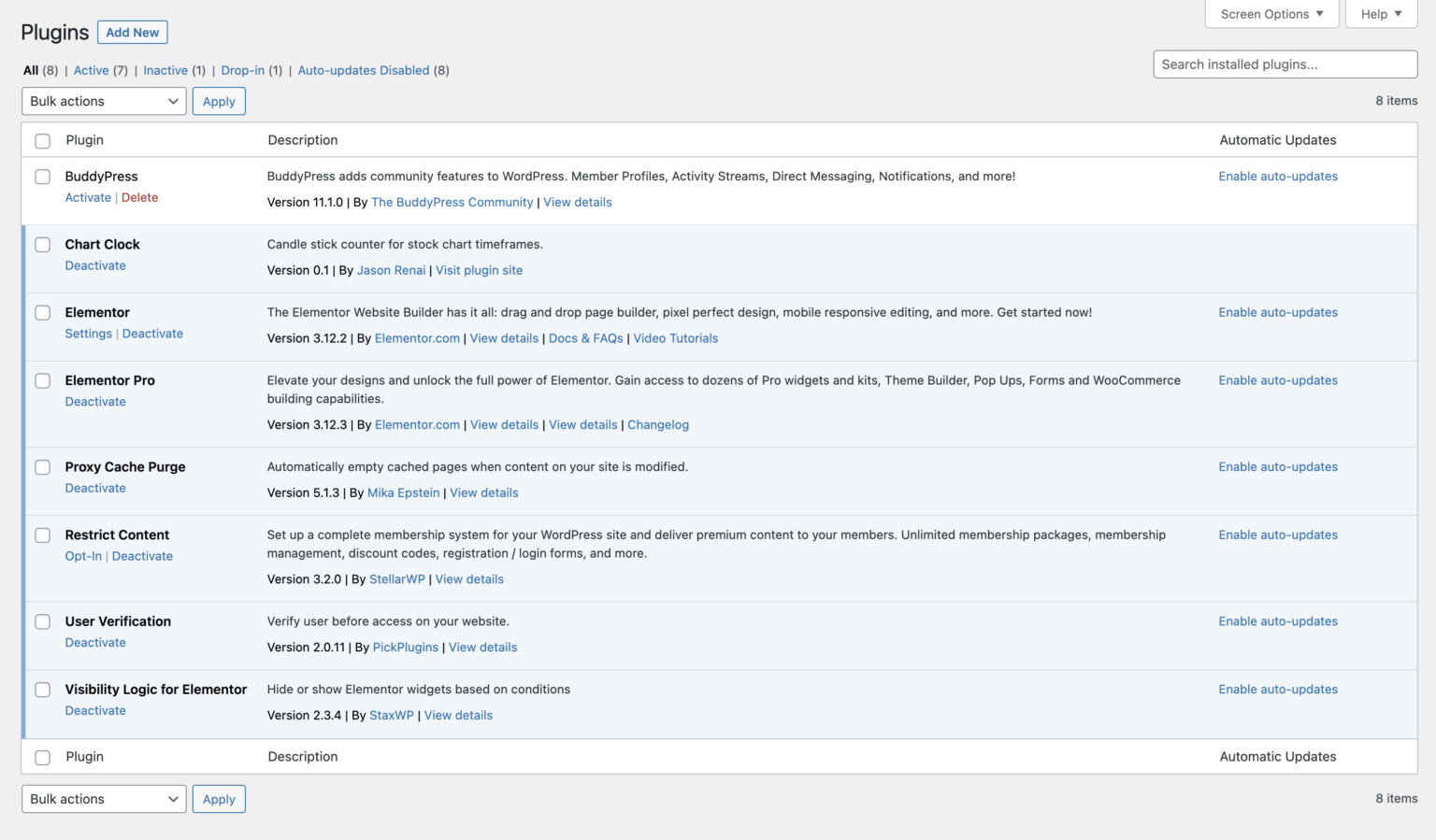Check the Elementor Pro checkbox
This screenshot has height=840, width=1436.
pos(42,381)
